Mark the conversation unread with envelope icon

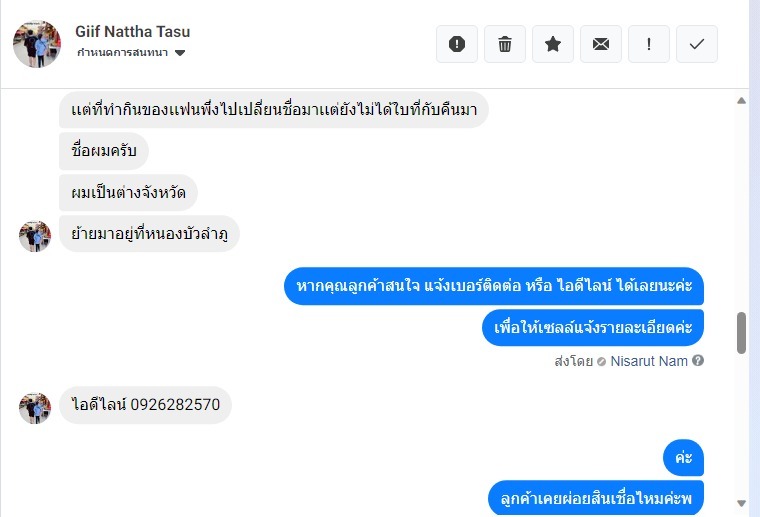(x=601, y=44)
